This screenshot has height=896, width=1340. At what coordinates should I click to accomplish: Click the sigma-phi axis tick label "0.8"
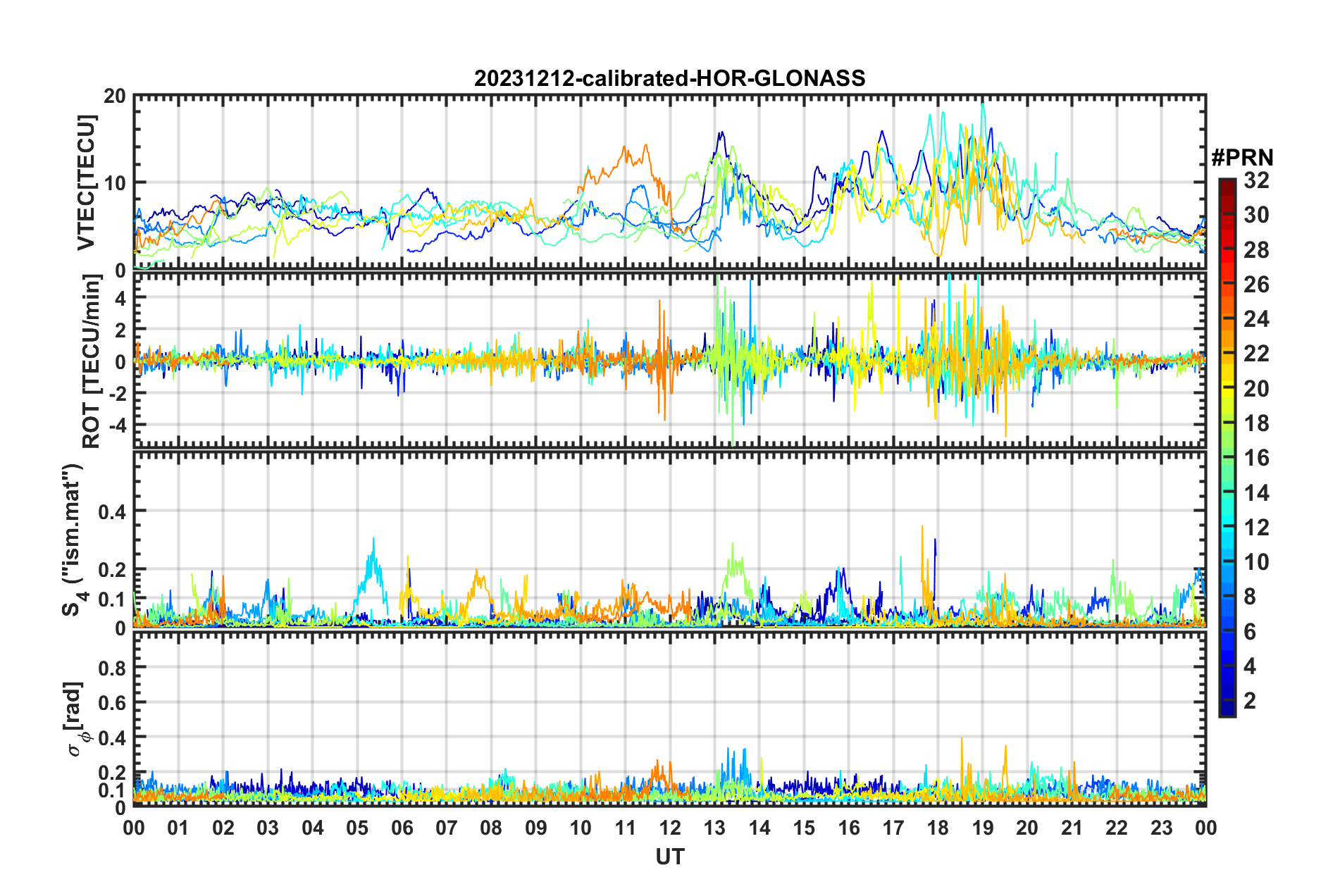coord(112,668)
